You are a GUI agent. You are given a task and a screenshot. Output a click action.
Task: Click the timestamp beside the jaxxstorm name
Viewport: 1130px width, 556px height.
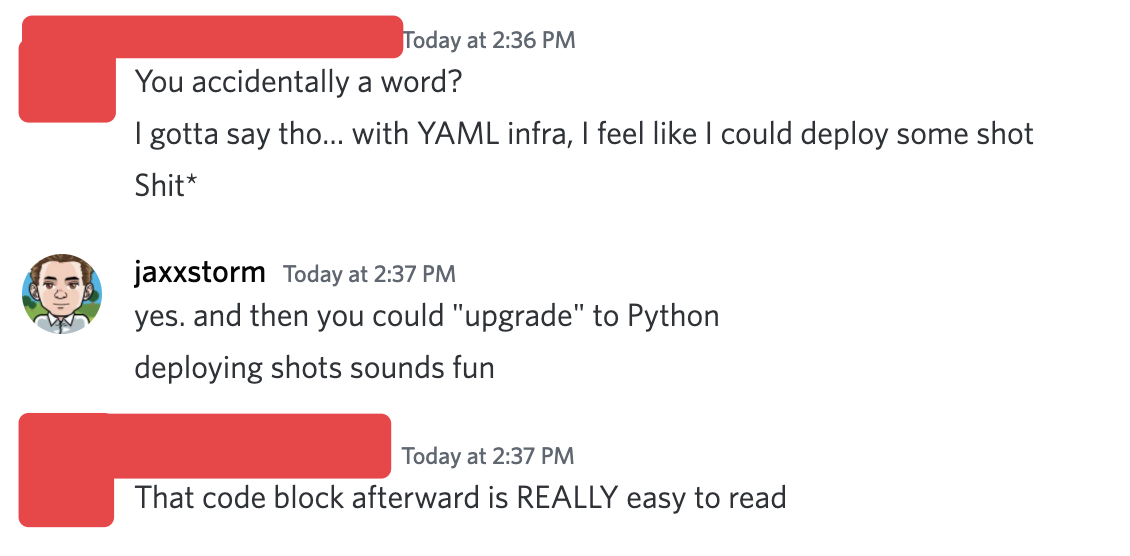pos(369,273)
